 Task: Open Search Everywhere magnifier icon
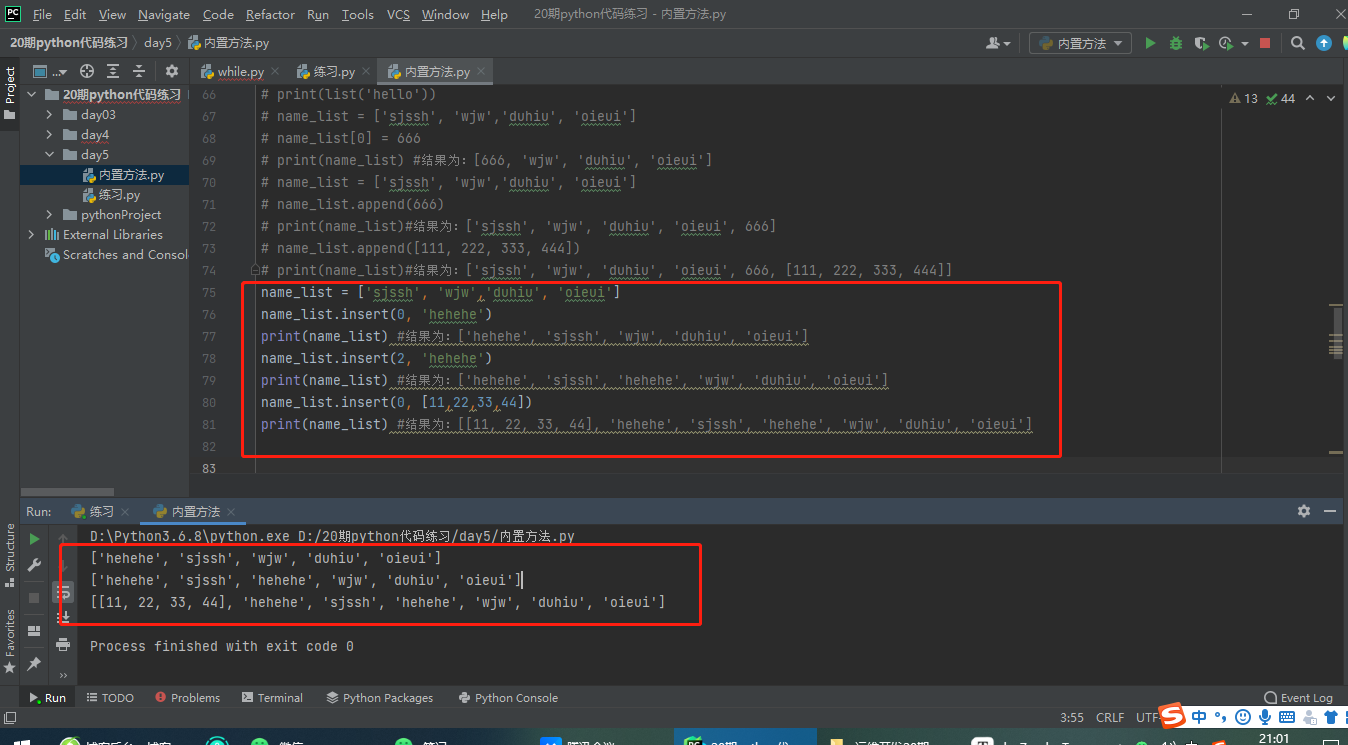pyautogui.click(x=1298, y=43)
